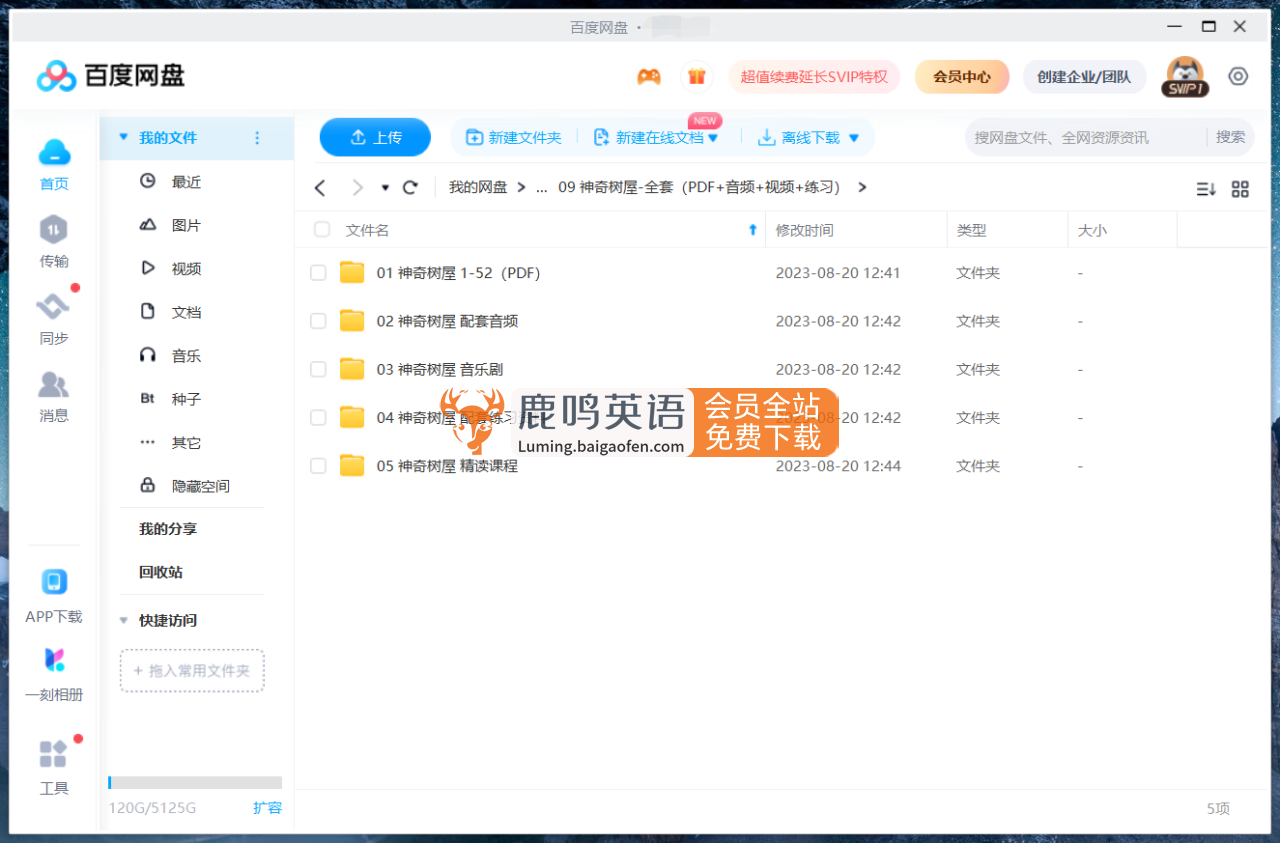Go forward with the right arrow
Screen dimensions: 1280x843
click(x=358, y=188)
